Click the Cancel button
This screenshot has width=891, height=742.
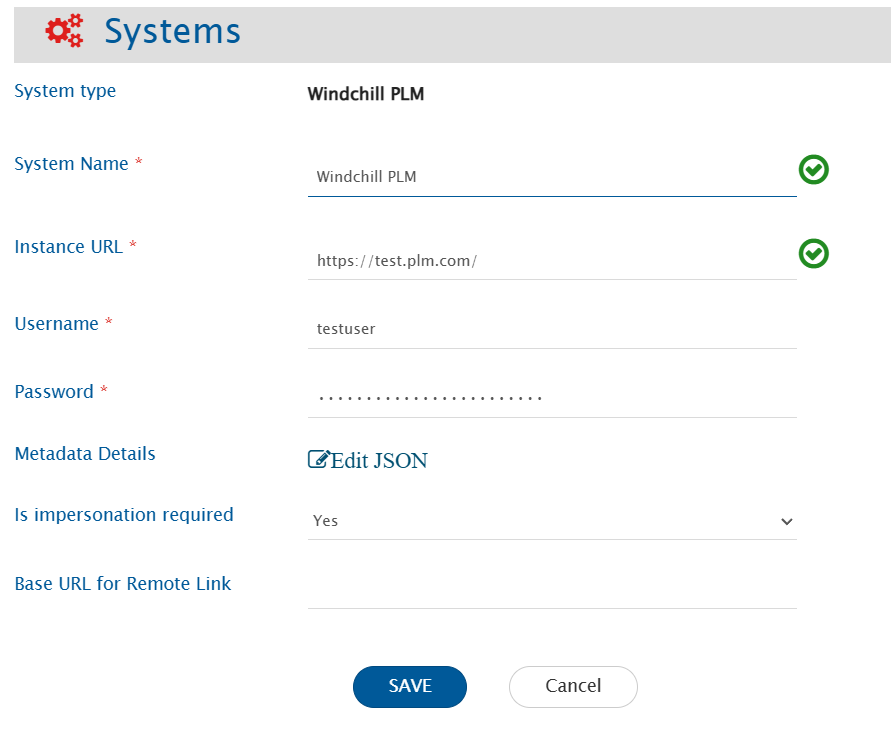(572, 687)
